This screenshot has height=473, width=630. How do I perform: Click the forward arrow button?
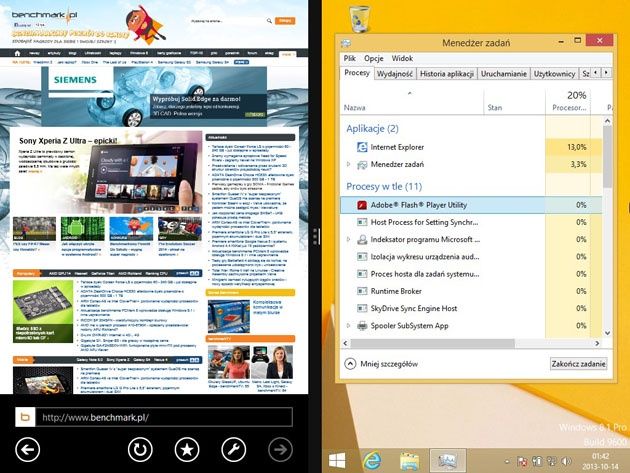(280, 449)
